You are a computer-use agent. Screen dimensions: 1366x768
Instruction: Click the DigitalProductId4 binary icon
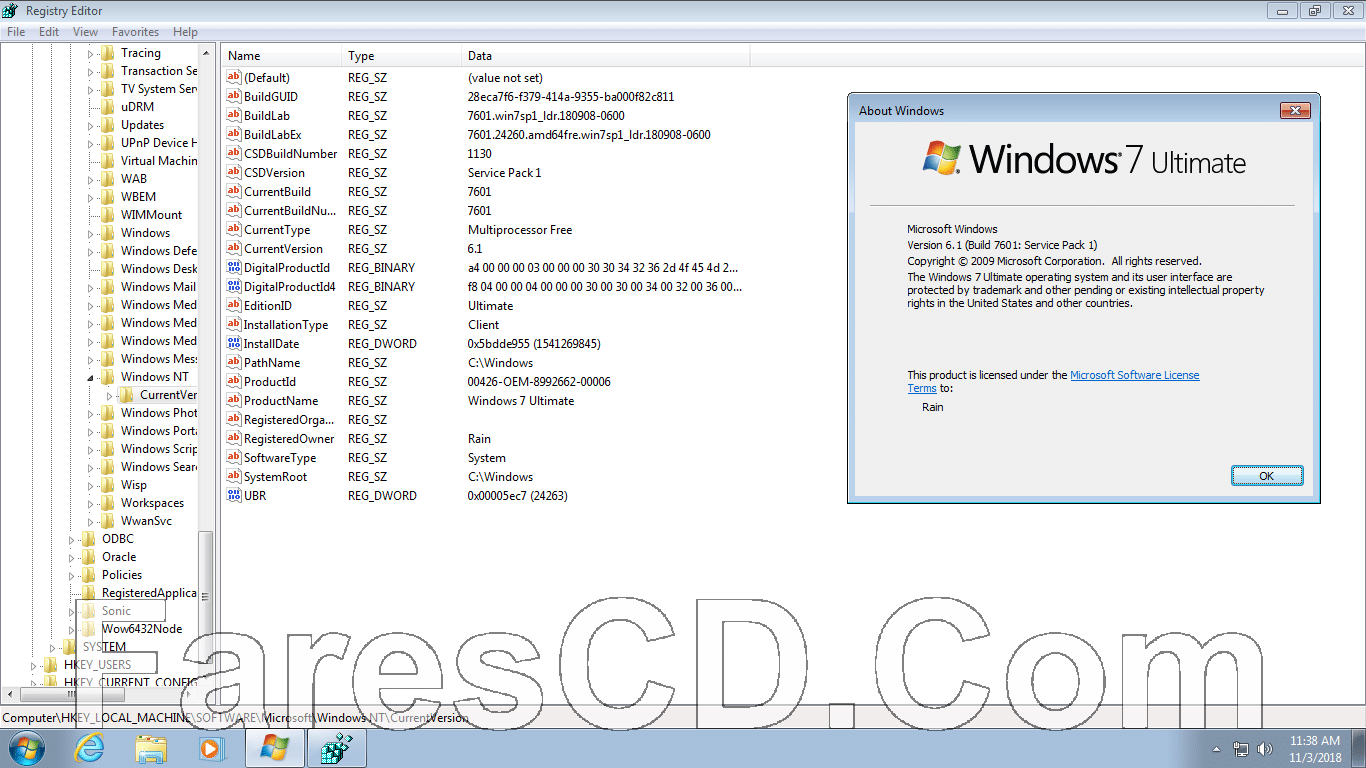[x=233, y=287]
